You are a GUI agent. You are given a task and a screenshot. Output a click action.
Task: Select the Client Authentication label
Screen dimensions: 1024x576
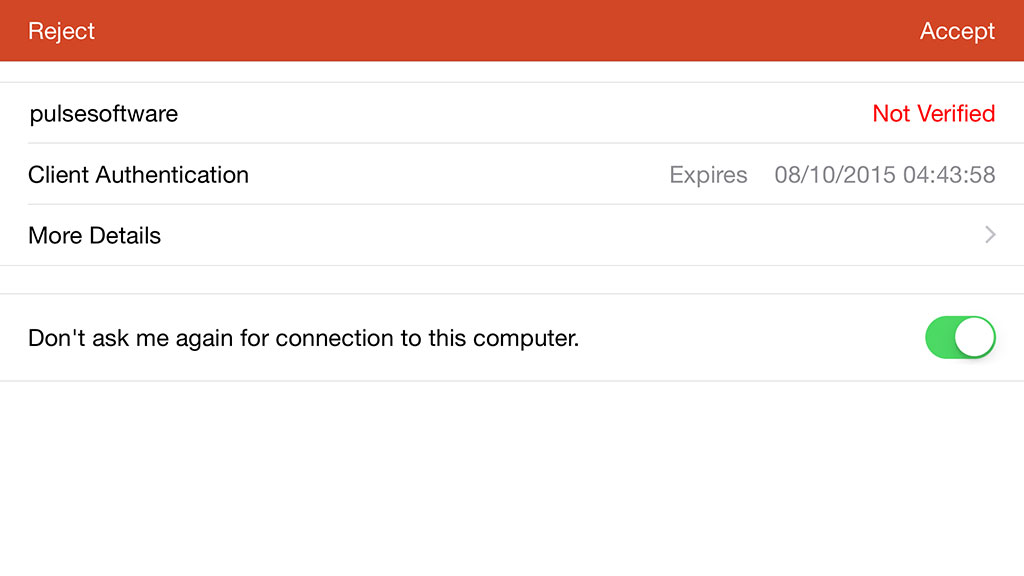(x=138, y=175)
